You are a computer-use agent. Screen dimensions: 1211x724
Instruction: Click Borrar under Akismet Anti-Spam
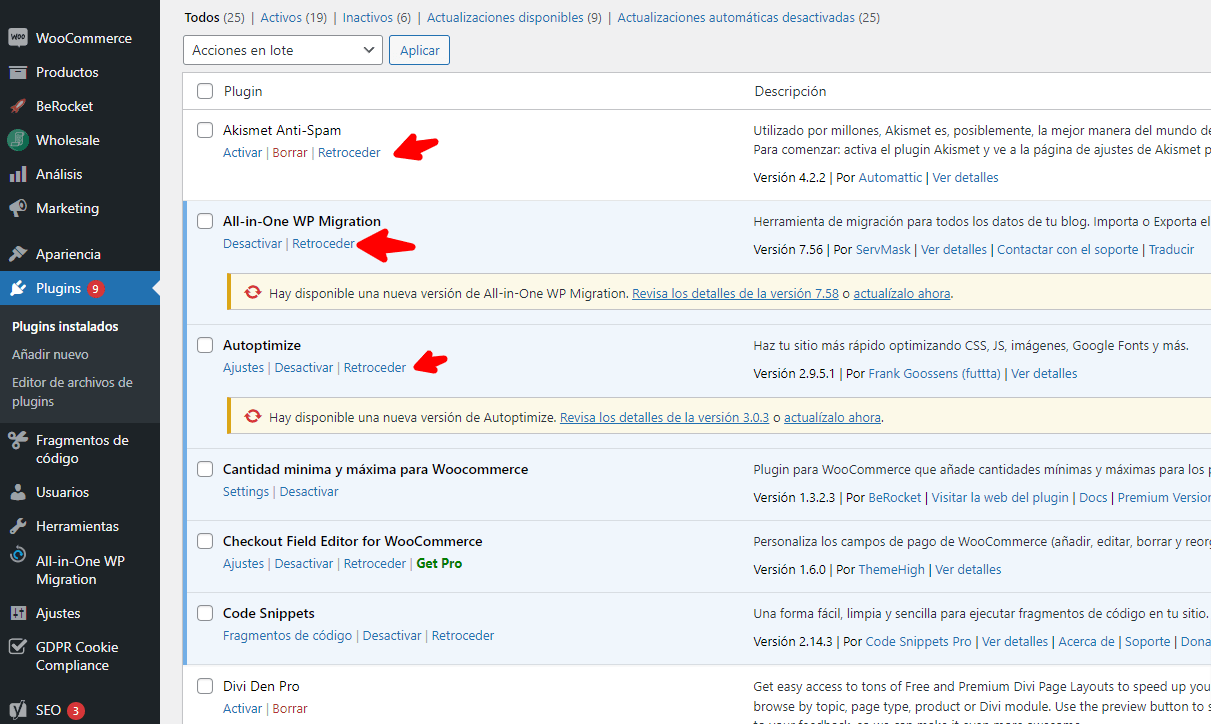pyautogui.click(x=290, y=153)
